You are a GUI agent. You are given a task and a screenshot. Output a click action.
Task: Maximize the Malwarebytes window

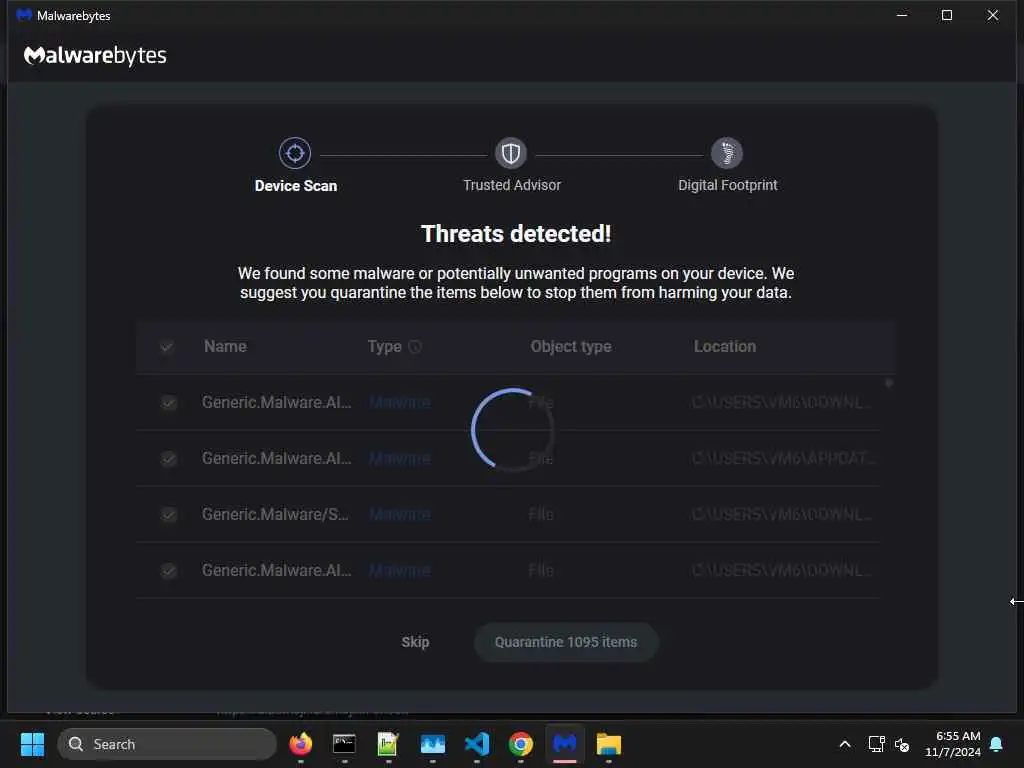pyautogui.click(x=947, y=15)
